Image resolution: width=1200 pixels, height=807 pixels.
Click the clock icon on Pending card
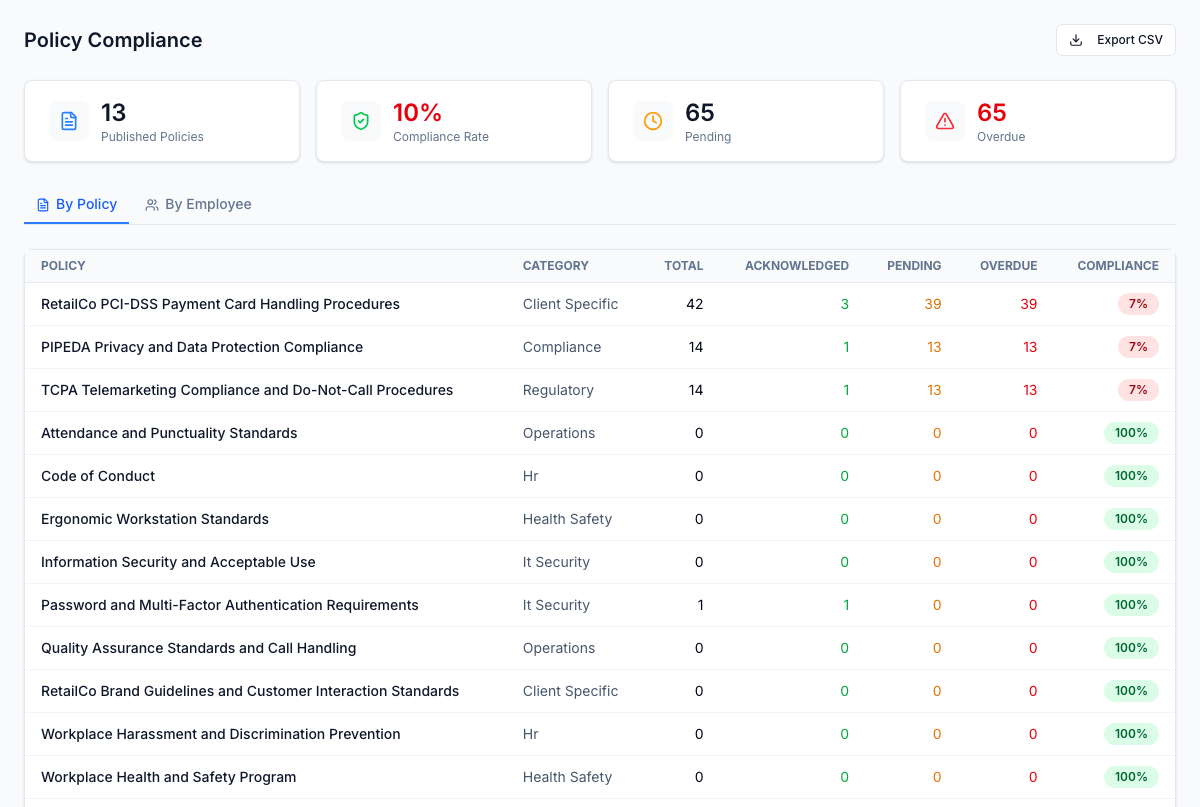coord(653,121)
